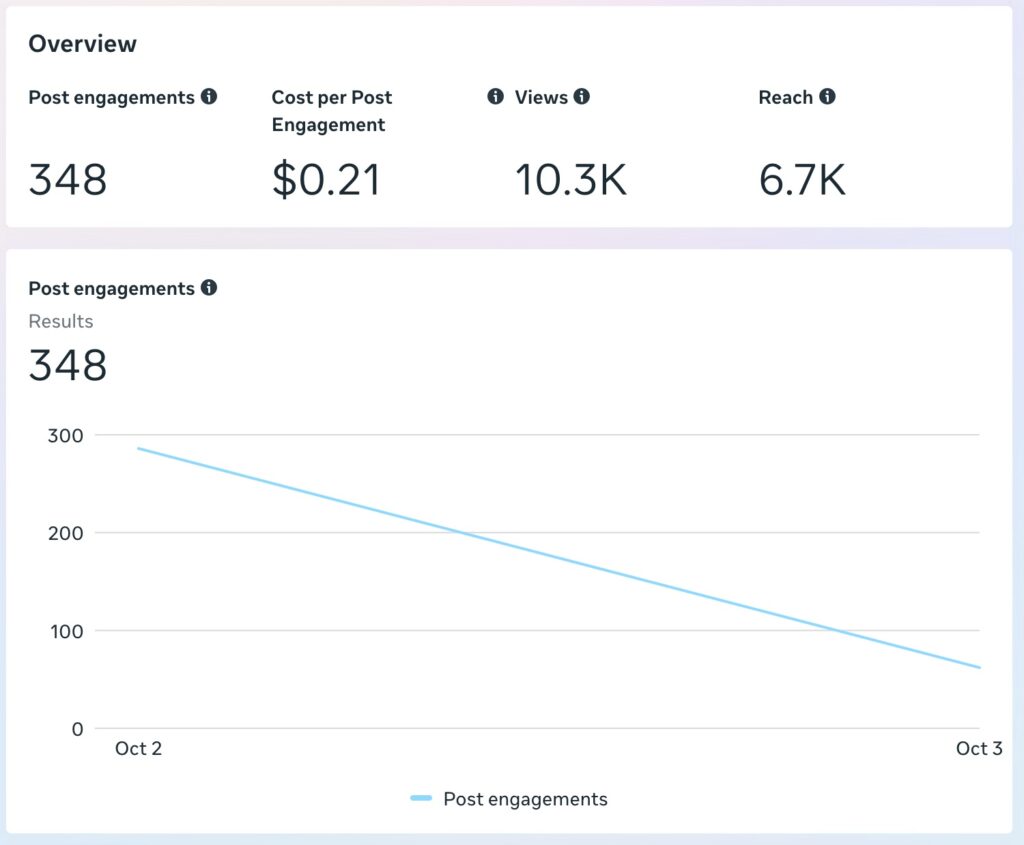Open the Reach info tooltip icon
This screenshot has width=1024, height=845.
[827, 97]
